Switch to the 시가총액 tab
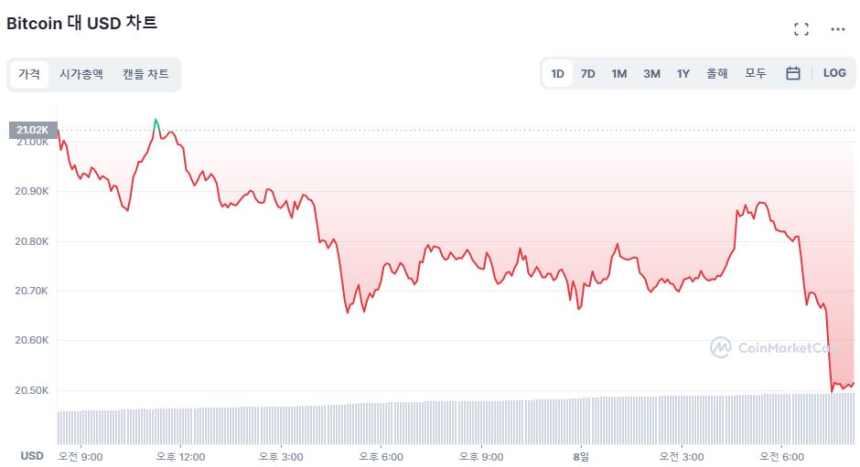Image resolution: width=860 pixels, height=467 pixels. (x=81, y=74)
